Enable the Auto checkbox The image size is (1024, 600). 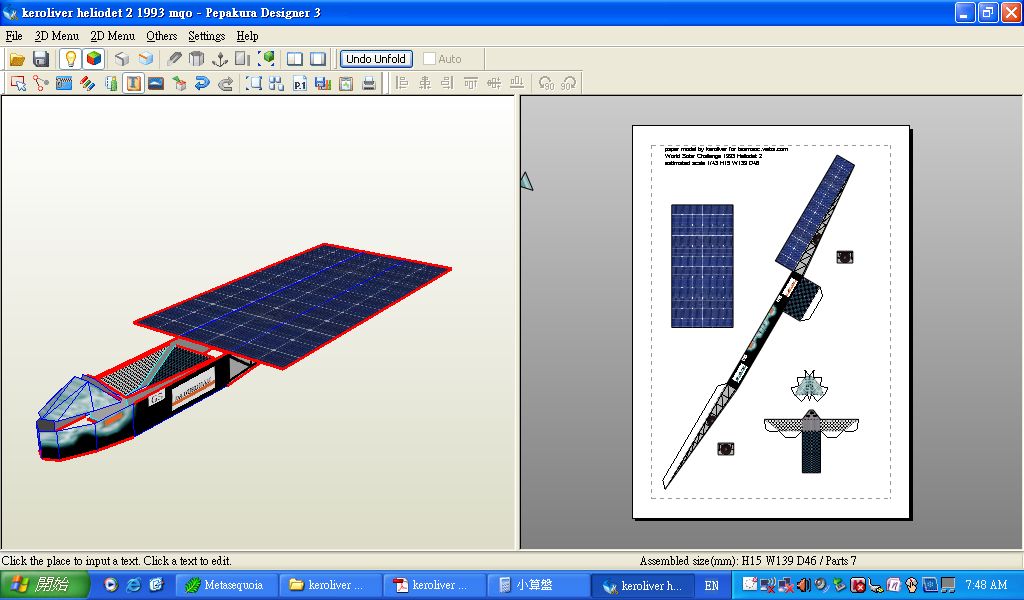(430, 59)
